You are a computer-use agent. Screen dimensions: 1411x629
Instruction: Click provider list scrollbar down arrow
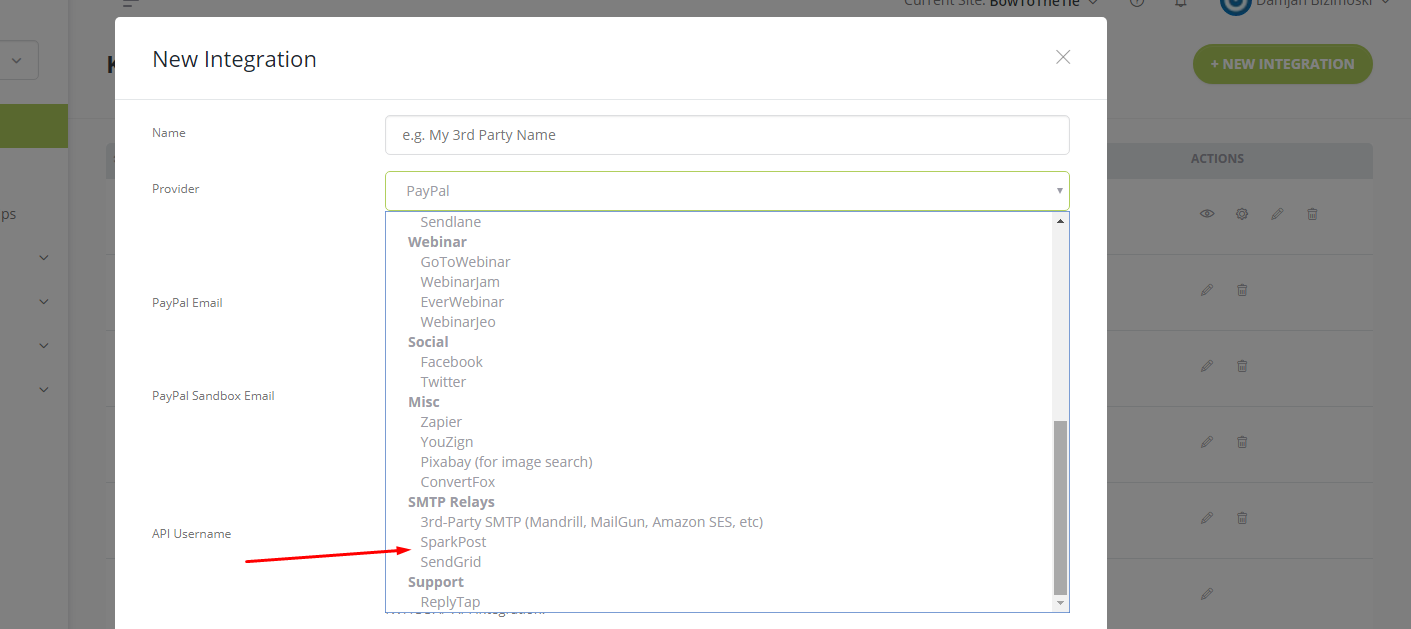[x=1061, y=603]
